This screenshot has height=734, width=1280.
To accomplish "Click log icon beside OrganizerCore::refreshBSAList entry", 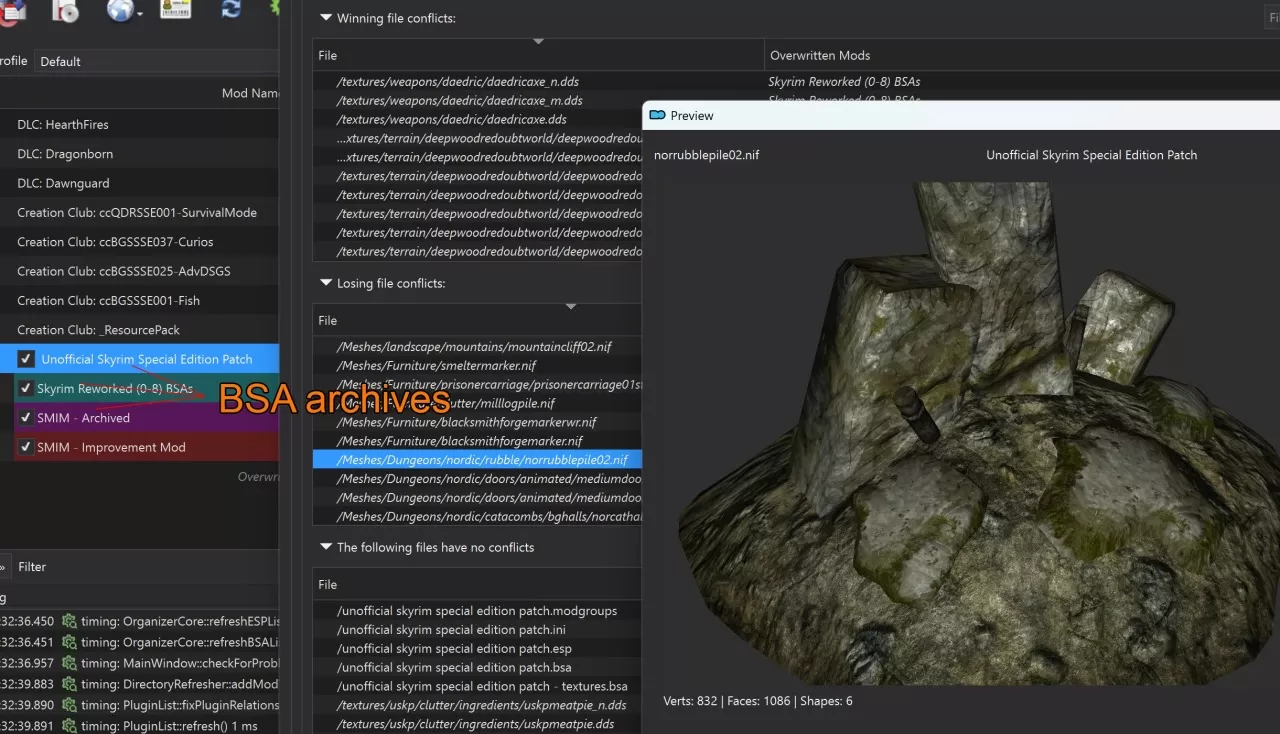I will tap(69, 642).
